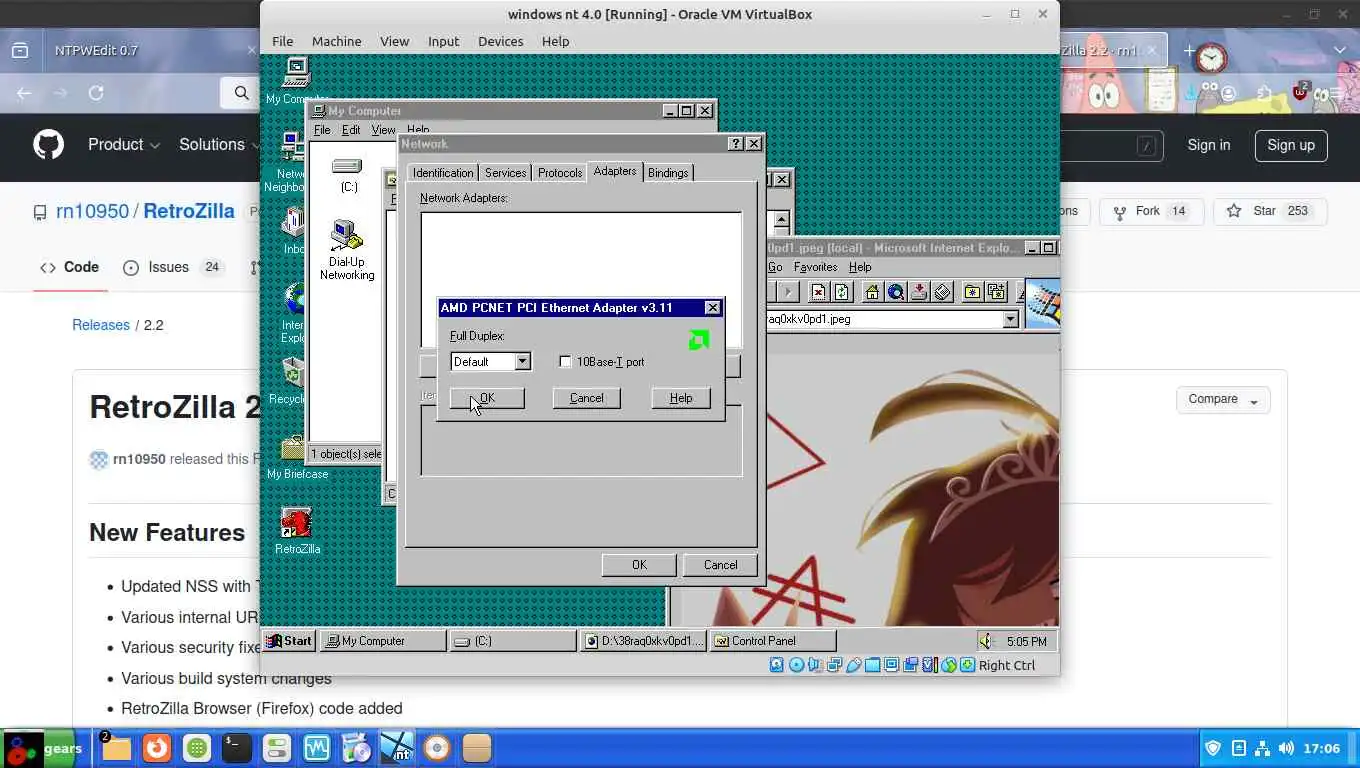Click the Print icon in Internet Explorer toolbar
The height and width of the screenshot is (768, 1360).
(x=943, y=292)
